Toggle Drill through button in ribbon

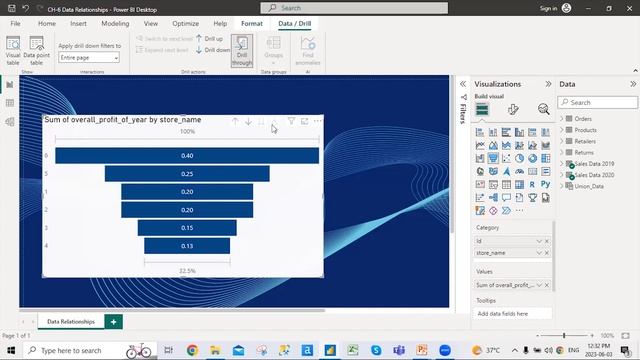(x=242, y=51)
